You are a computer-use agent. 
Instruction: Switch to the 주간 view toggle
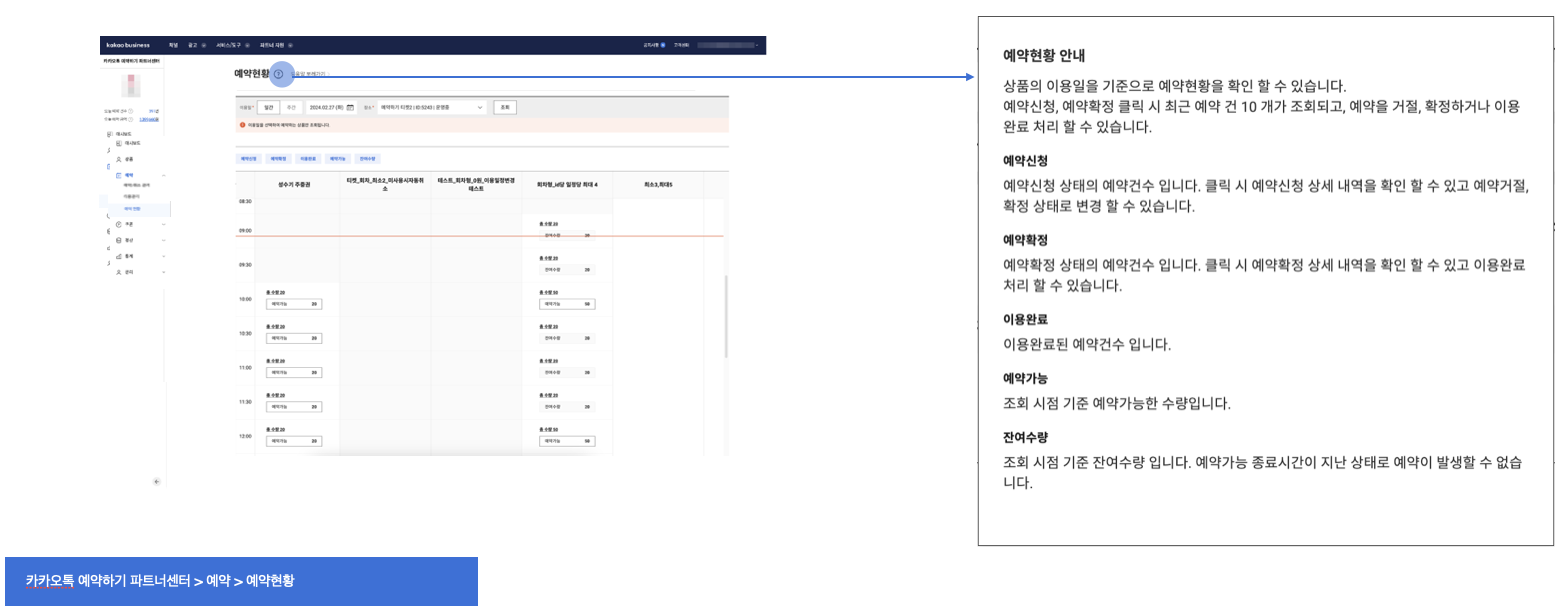(x=291, y=106)
